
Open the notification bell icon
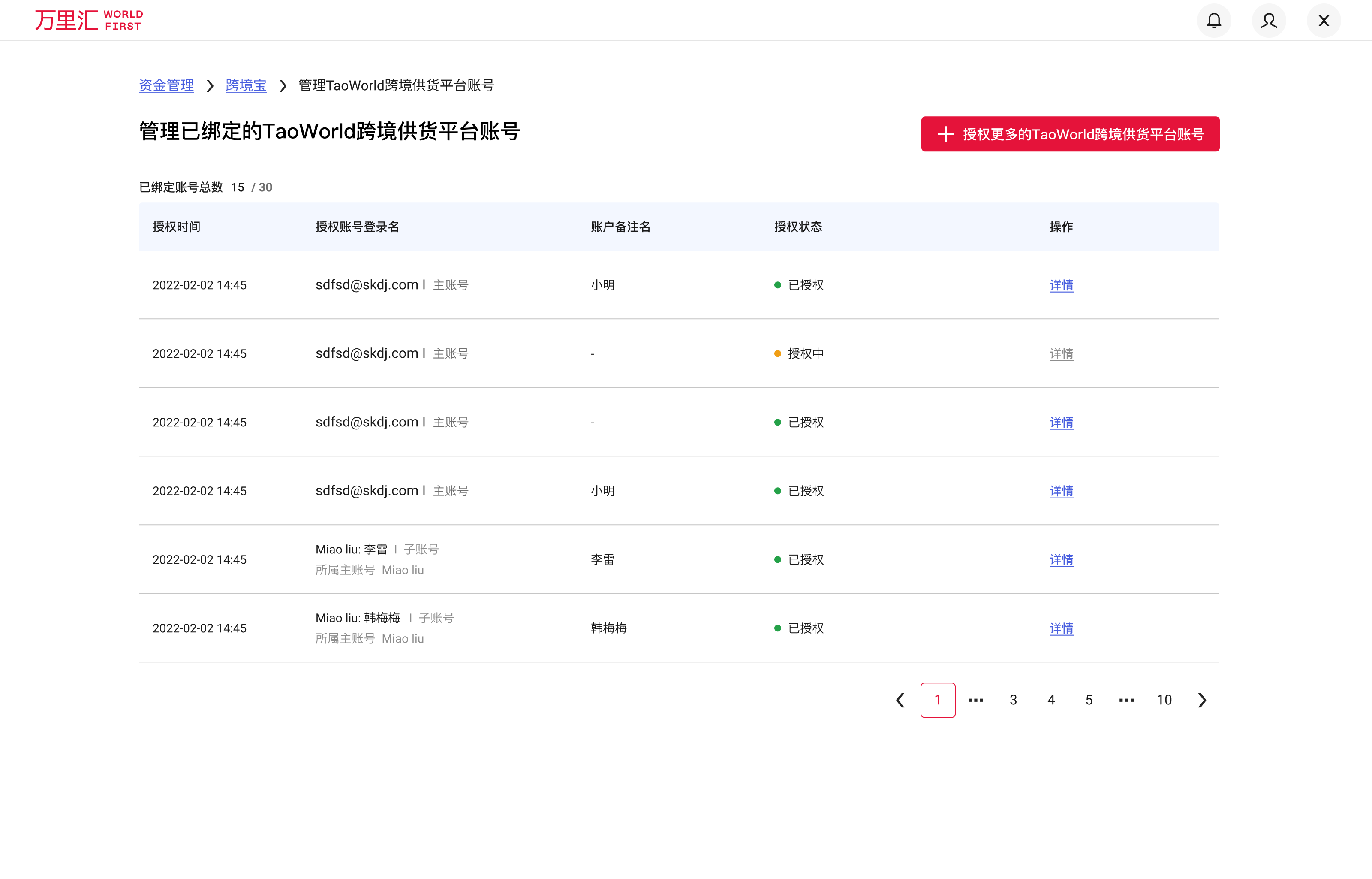pos(1214,20)
